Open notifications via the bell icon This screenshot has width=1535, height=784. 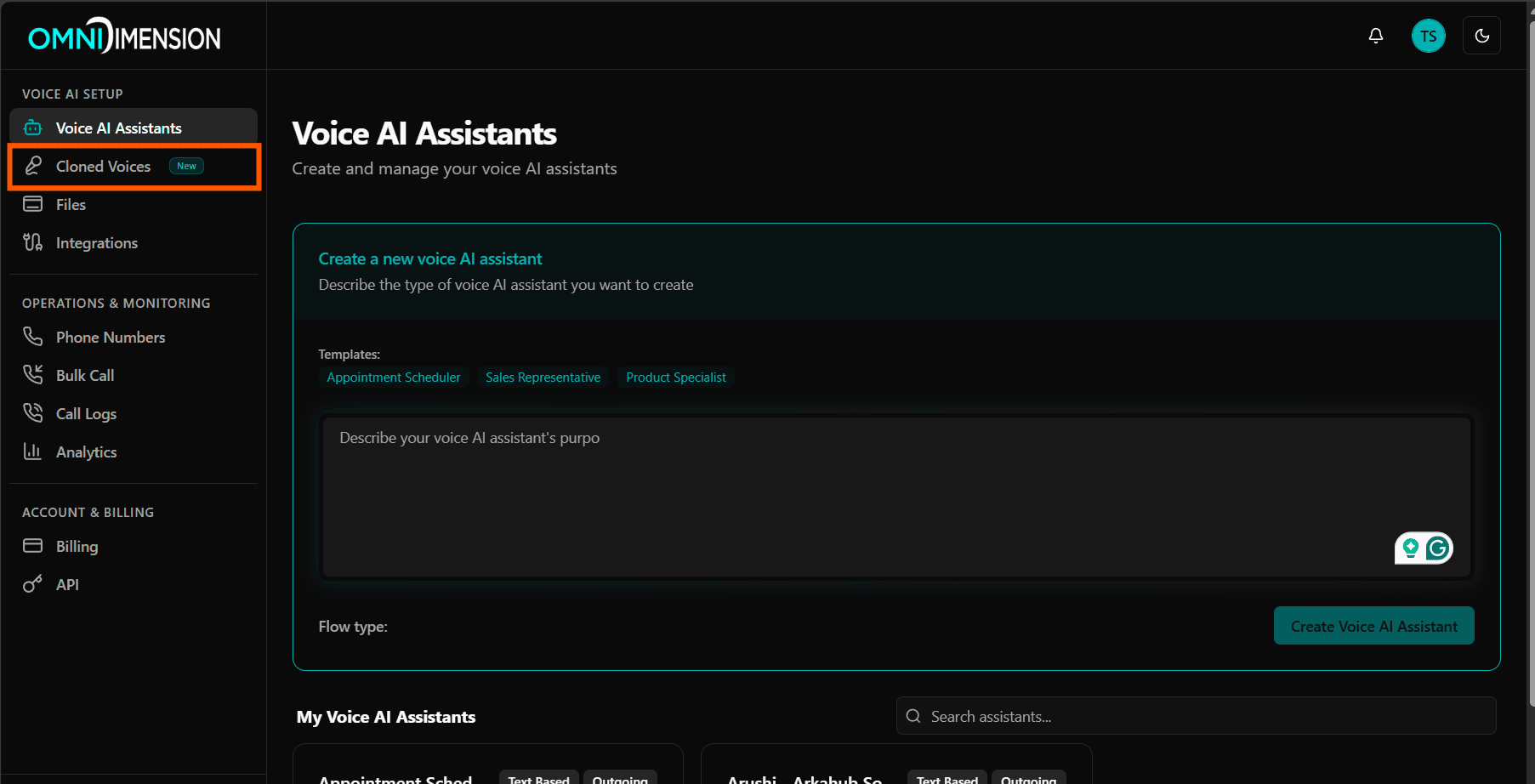[1376, 36]
